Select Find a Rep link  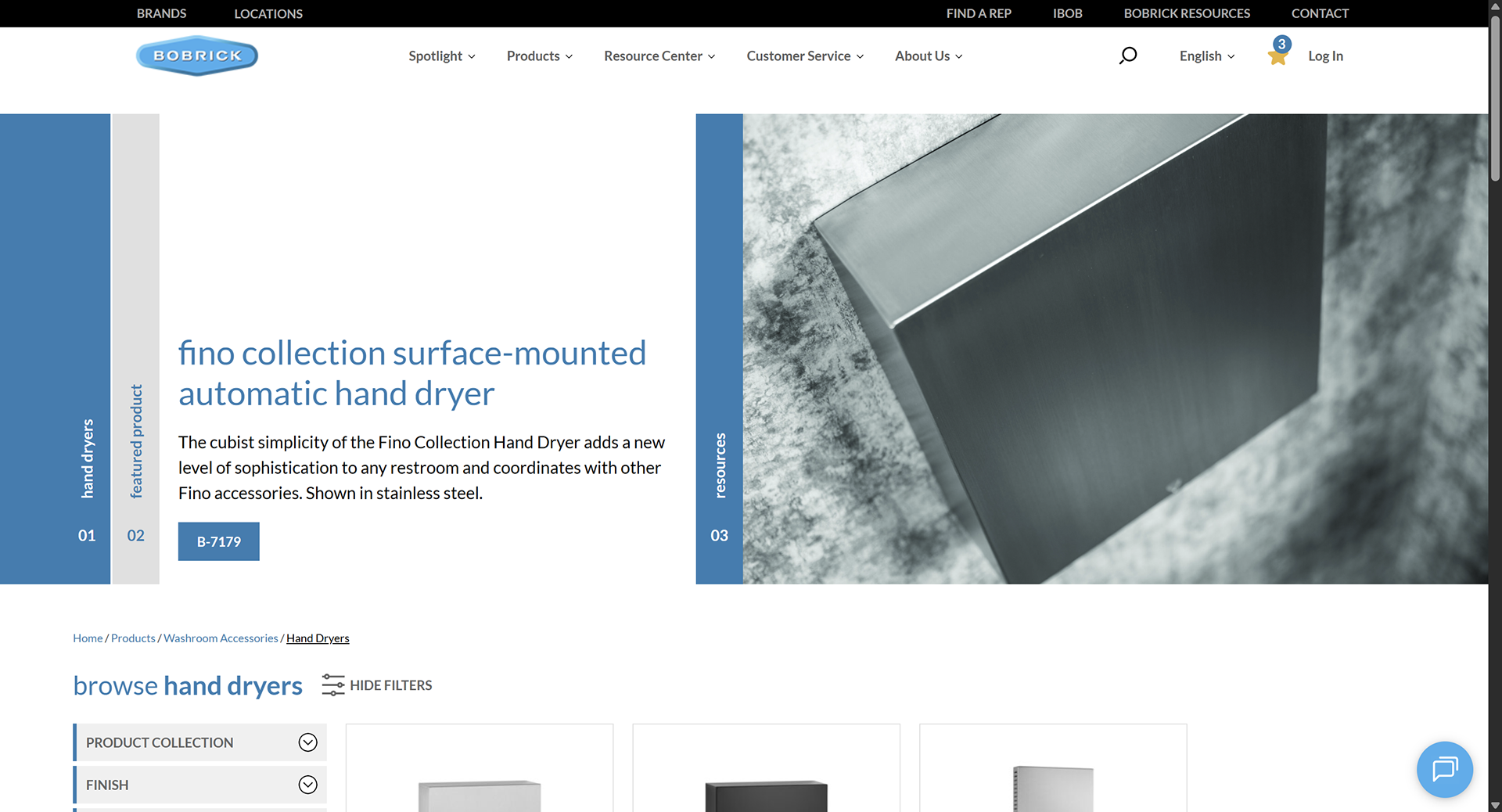point(979,13)
